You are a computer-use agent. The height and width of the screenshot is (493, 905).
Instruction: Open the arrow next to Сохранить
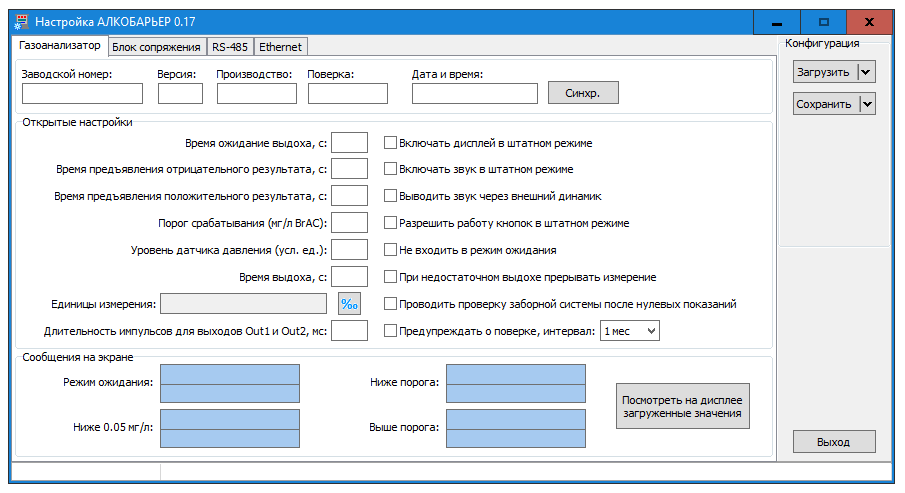(x=867, y=104)
